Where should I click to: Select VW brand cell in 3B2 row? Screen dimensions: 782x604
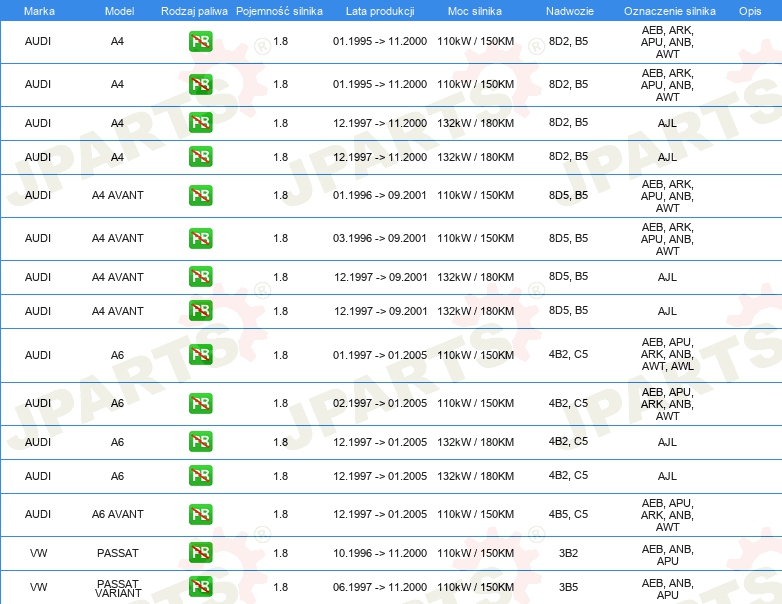tap(38, 553)
